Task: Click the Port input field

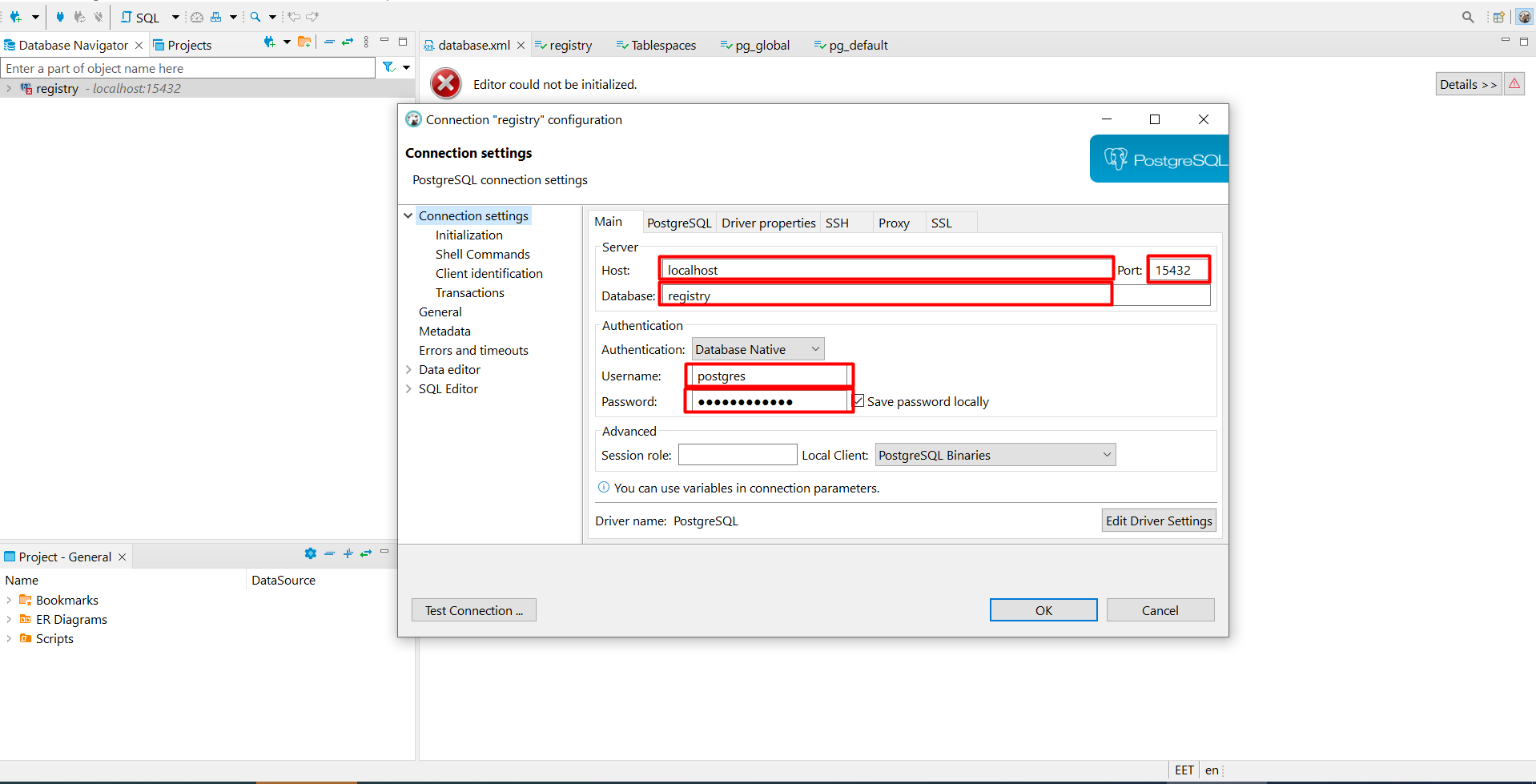Action: (1178, 270)
